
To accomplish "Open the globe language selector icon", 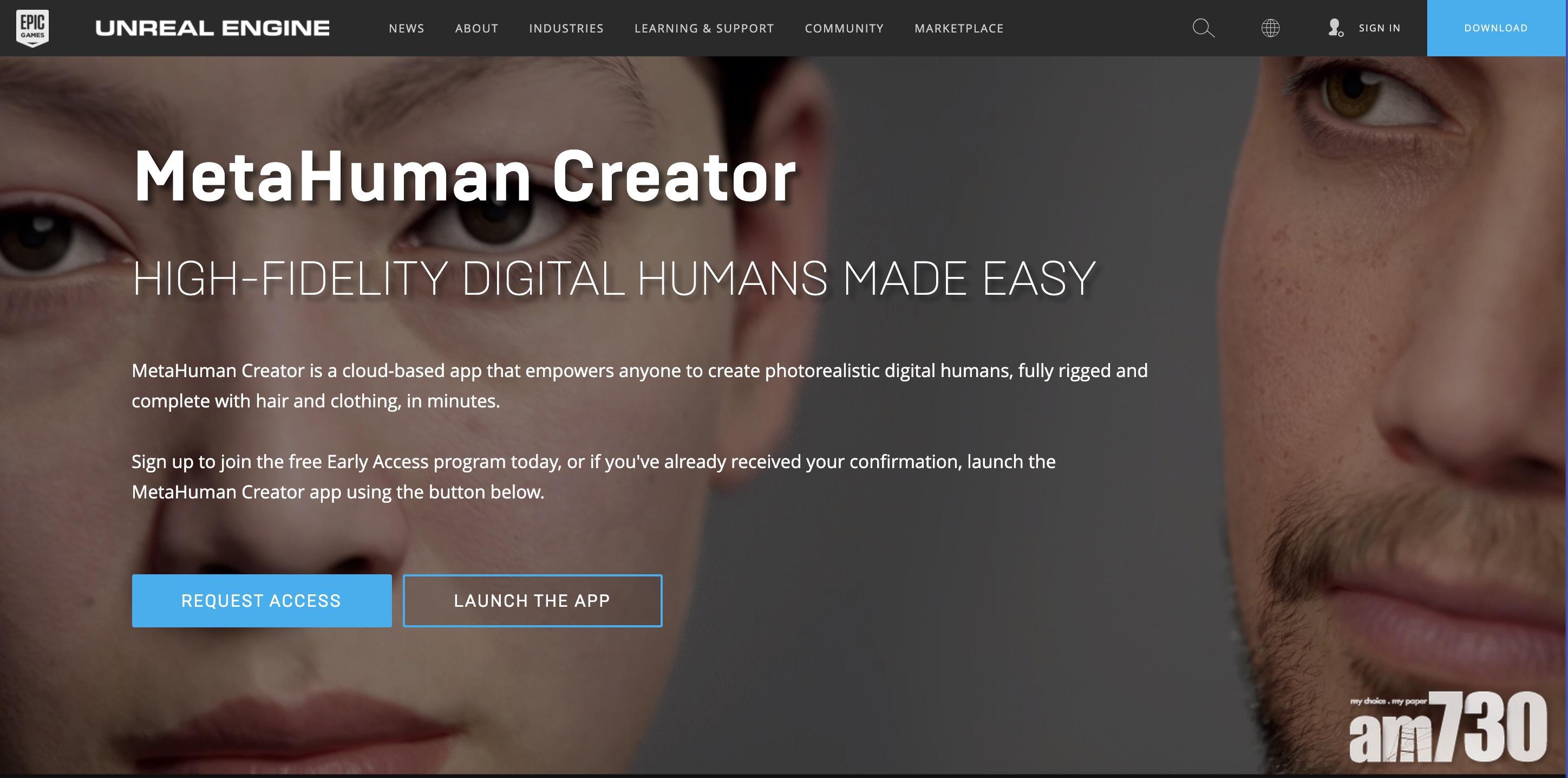I will point(1270,28).
